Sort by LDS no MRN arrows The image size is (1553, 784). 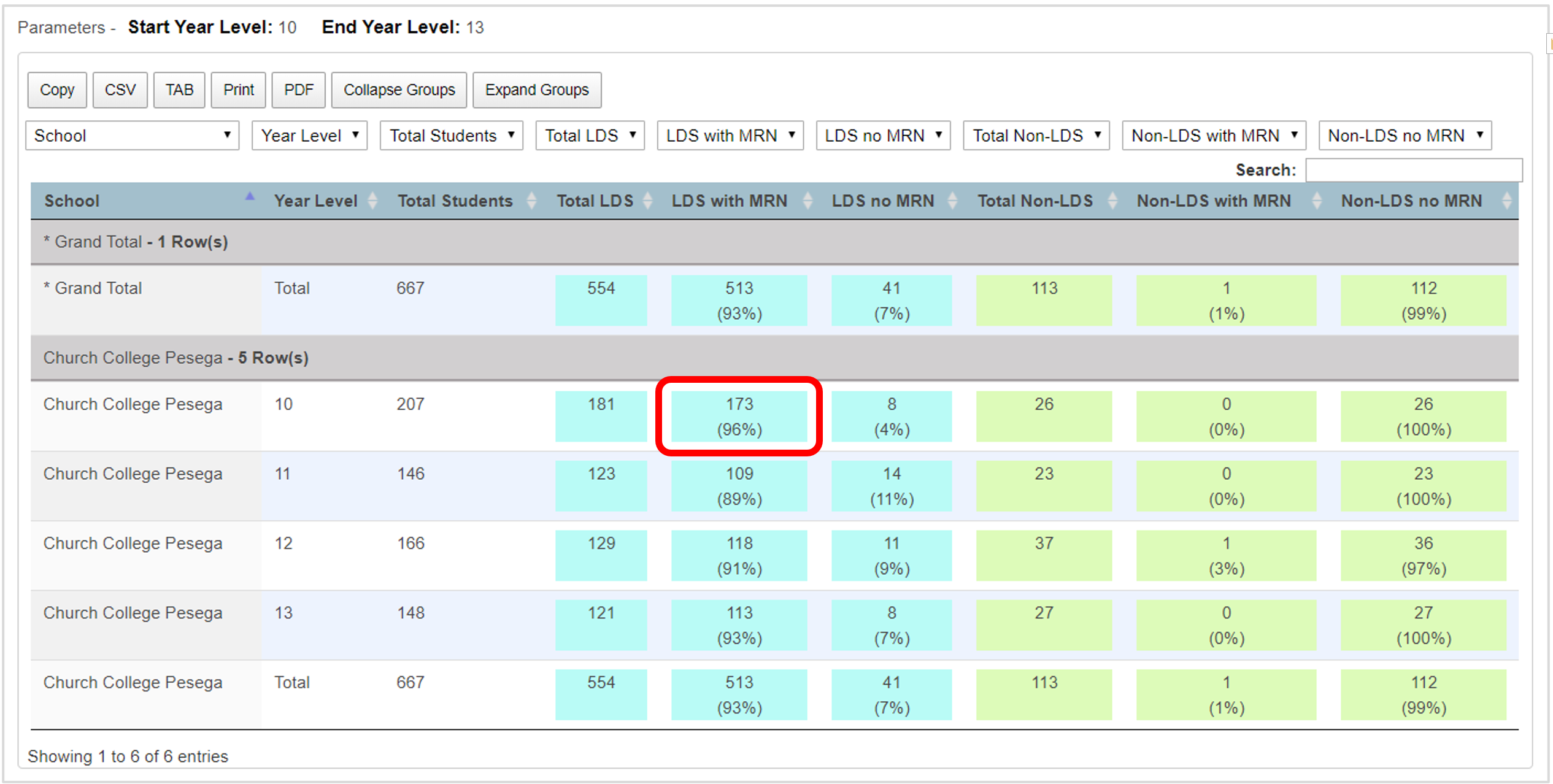952,201
